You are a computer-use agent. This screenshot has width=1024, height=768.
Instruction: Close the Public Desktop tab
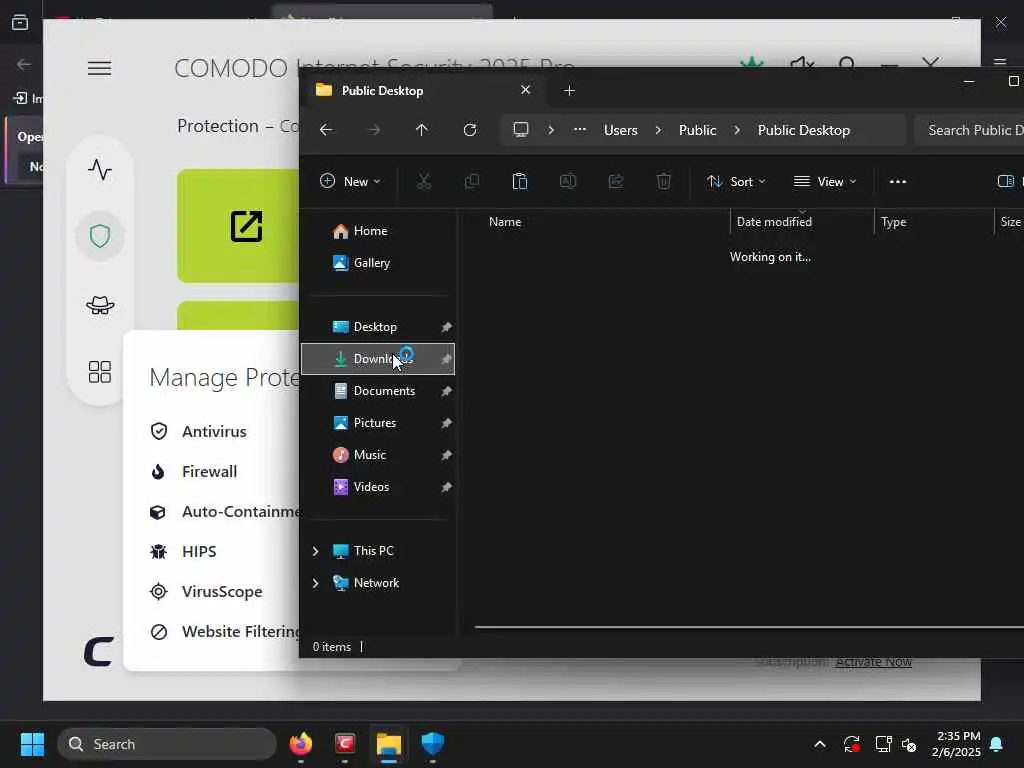click(526, 90)
